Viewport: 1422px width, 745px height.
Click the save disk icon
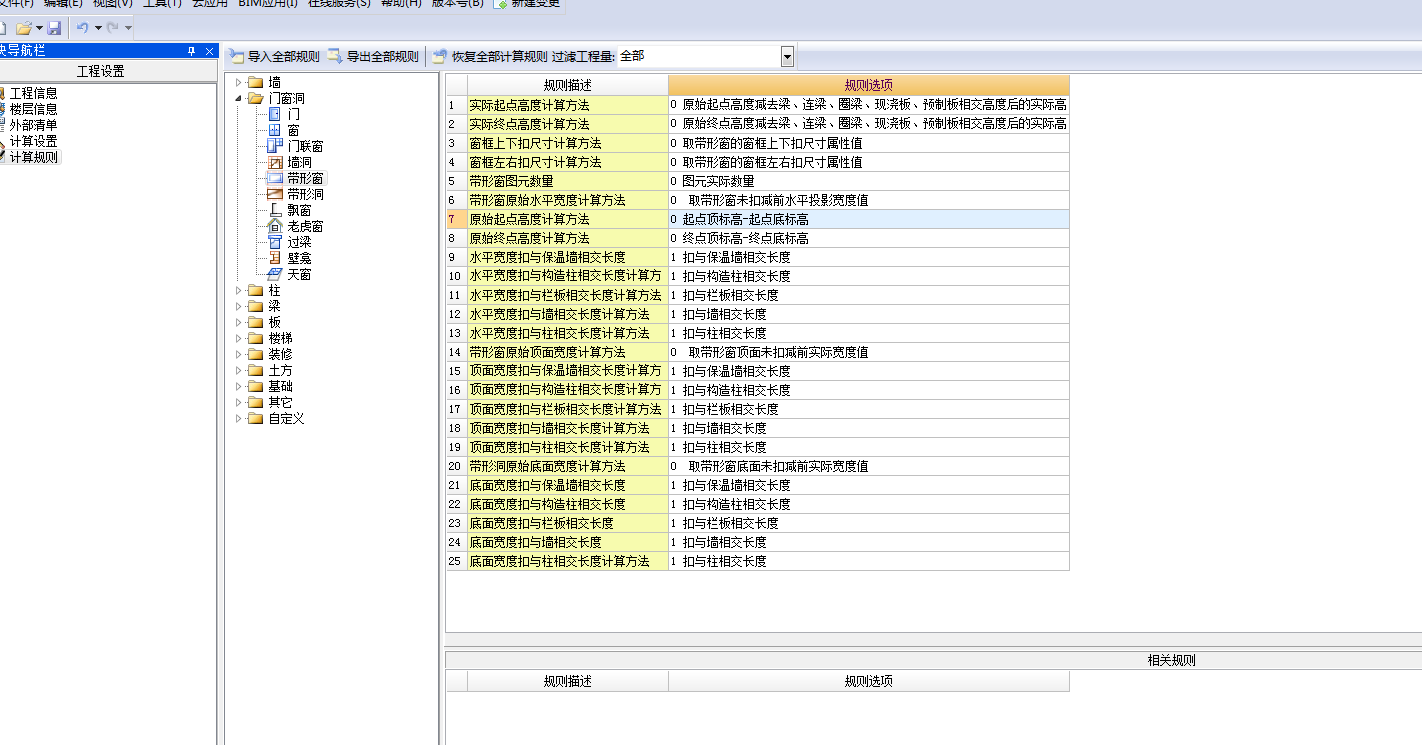54,28
